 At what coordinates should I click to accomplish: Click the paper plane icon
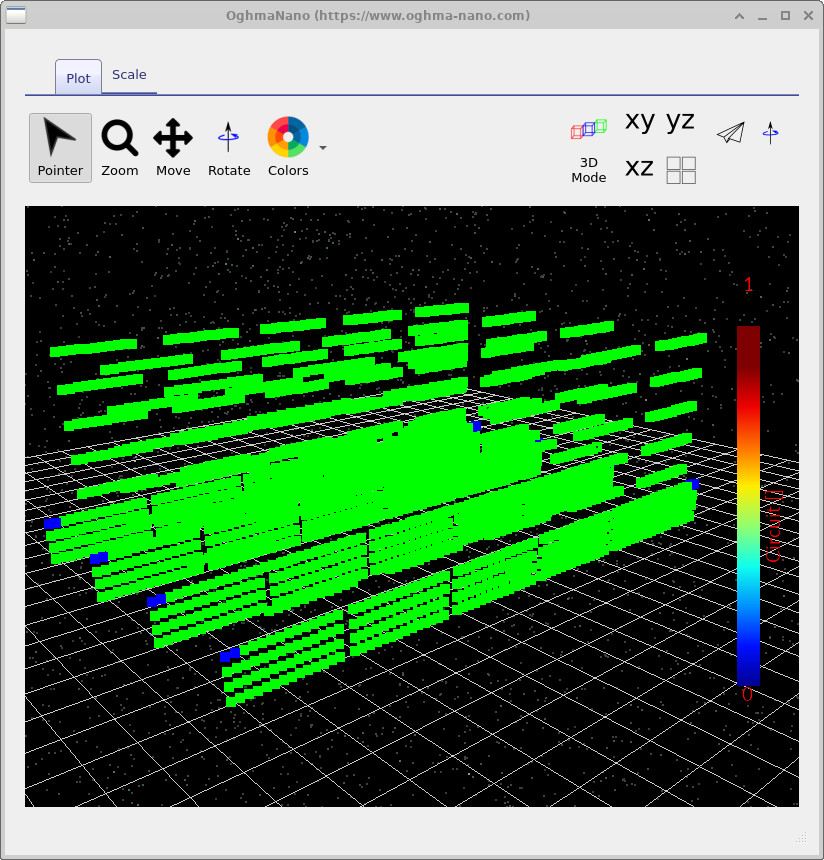click(730, 132)
